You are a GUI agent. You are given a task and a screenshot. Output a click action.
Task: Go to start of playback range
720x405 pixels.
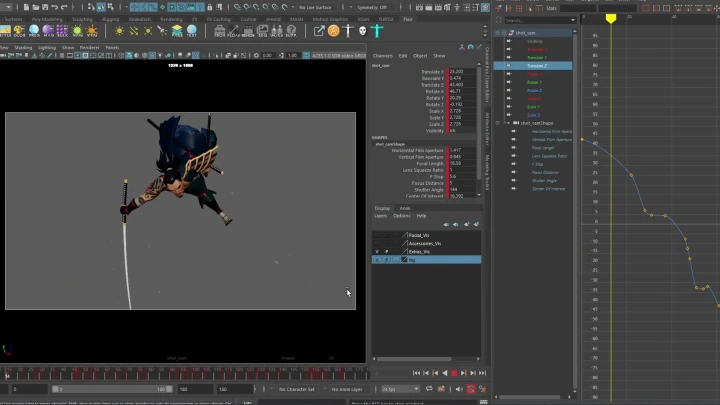(x=416, y=373)
